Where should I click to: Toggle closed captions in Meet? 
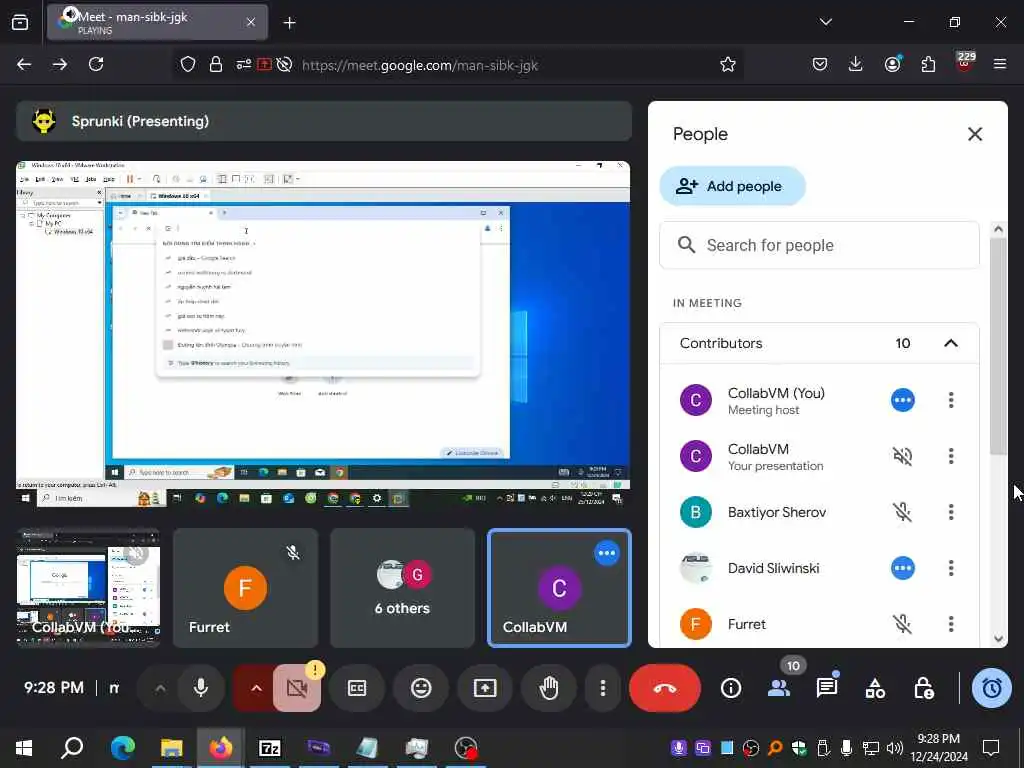(x=357, y=688)
